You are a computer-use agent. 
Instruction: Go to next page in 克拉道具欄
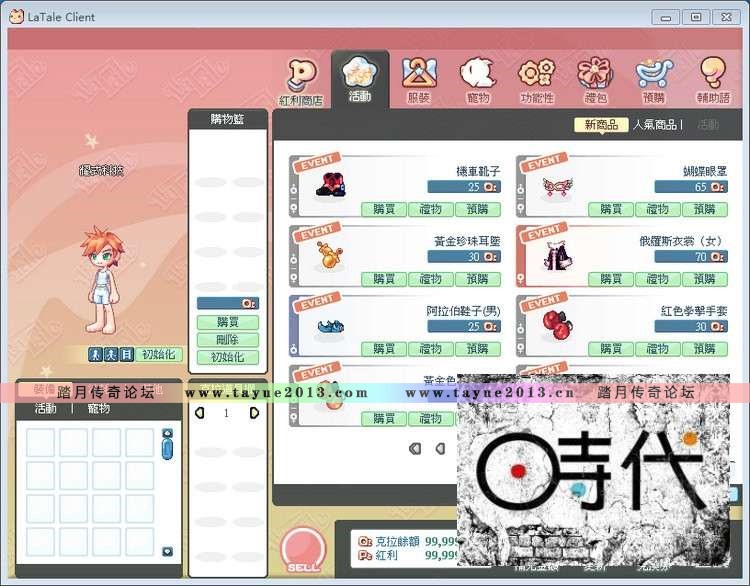click(254, 413)
